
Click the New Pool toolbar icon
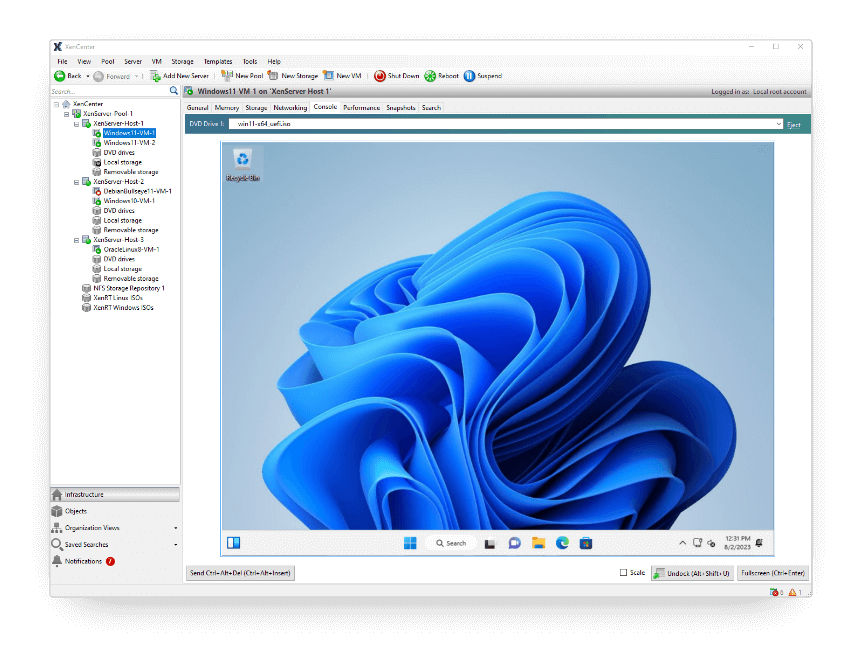click(227, 75)
